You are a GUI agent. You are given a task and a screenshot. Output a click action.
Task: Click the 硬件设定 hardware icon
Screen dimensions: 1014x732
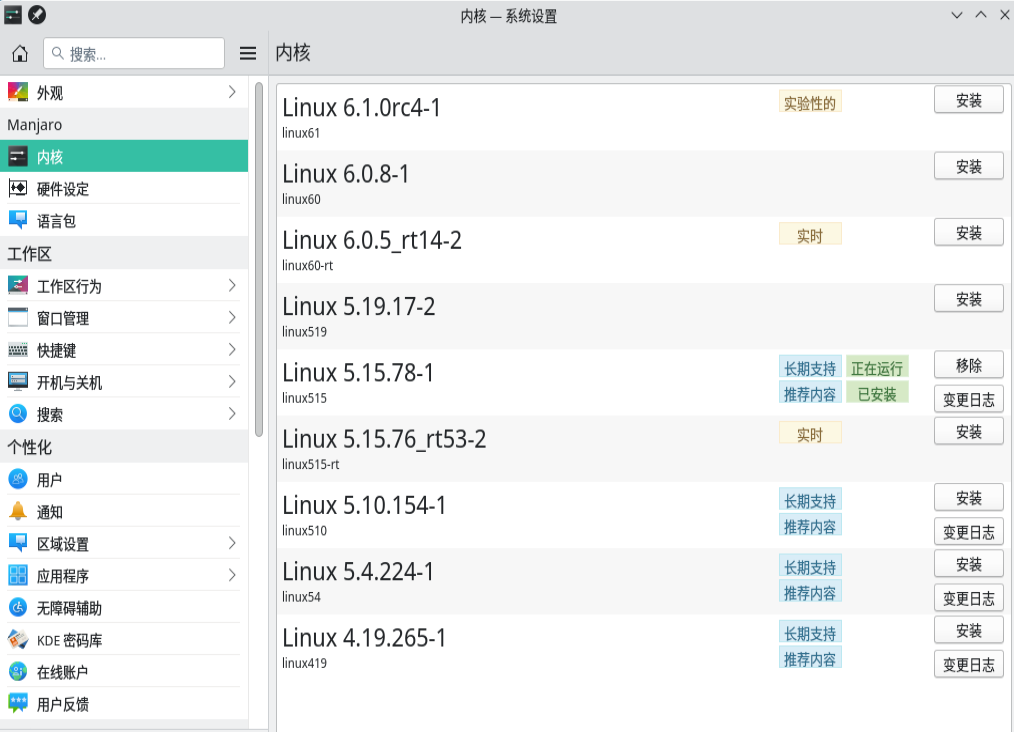[x=18, y=189]
